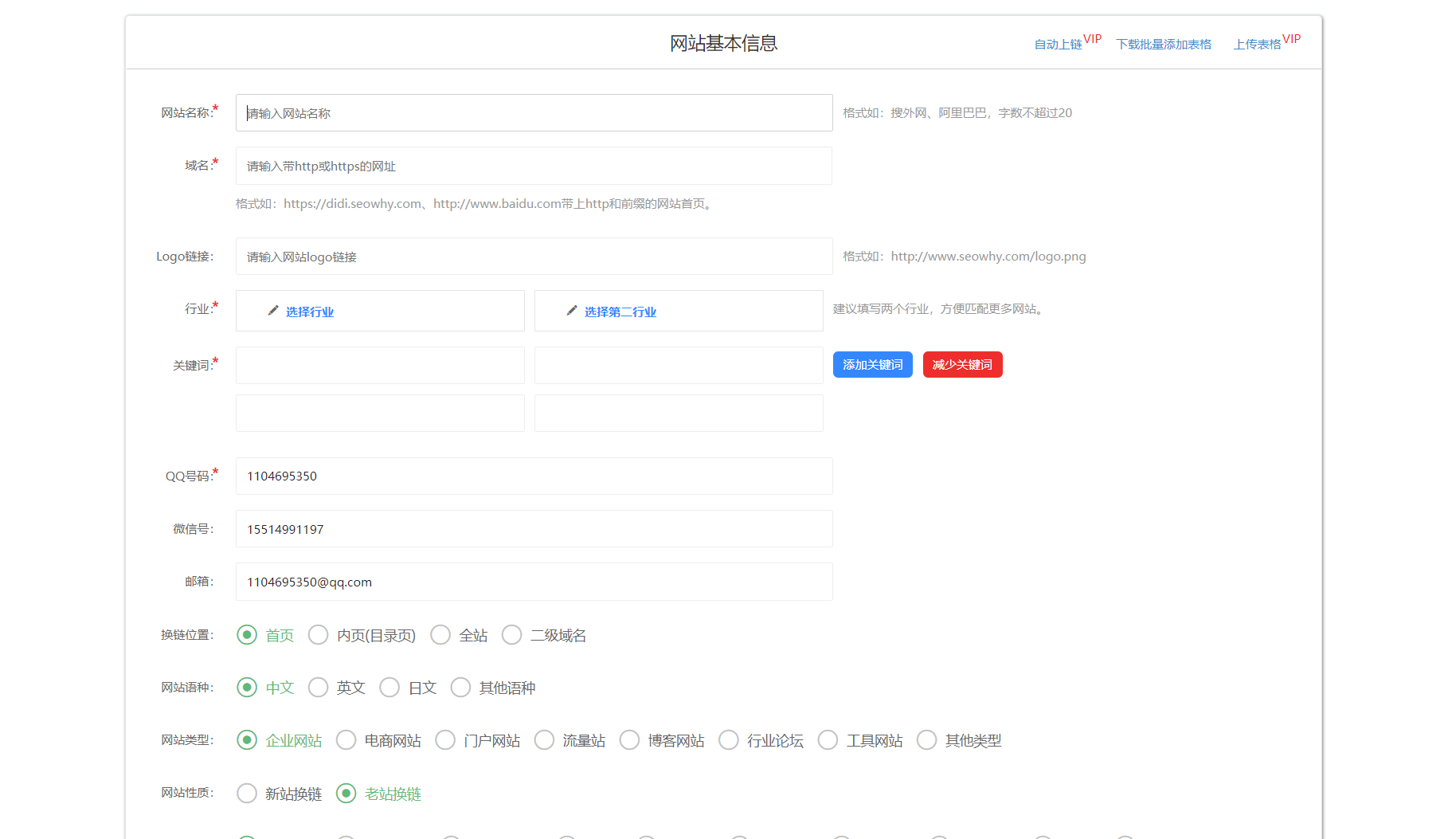Viewport: 1456px width, 839px height.
Task: Select 其他语种 language option
Action: point(460,687)
